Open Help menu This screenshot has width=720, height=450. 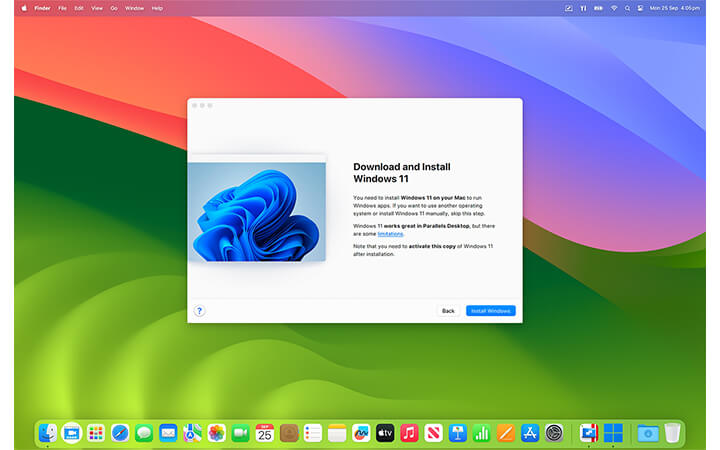point(157,8)
